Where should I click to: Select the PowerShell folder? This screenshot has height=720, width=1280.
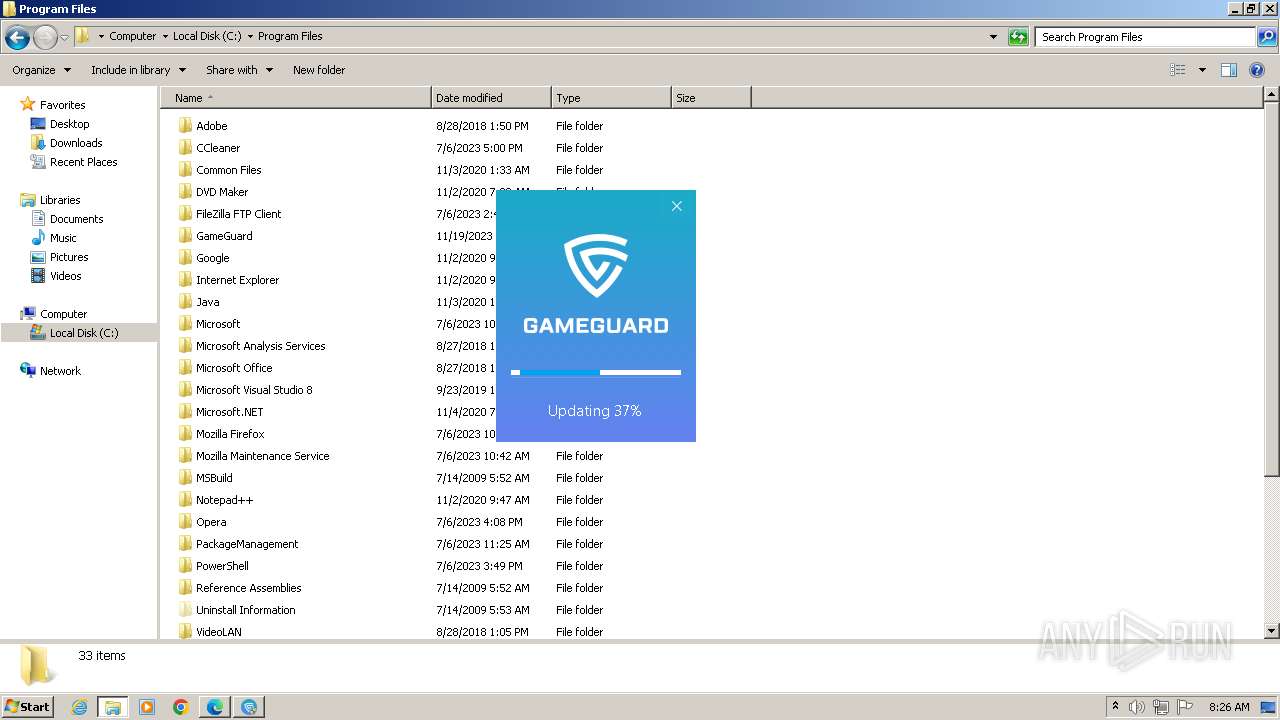click(x=222, y=566)
